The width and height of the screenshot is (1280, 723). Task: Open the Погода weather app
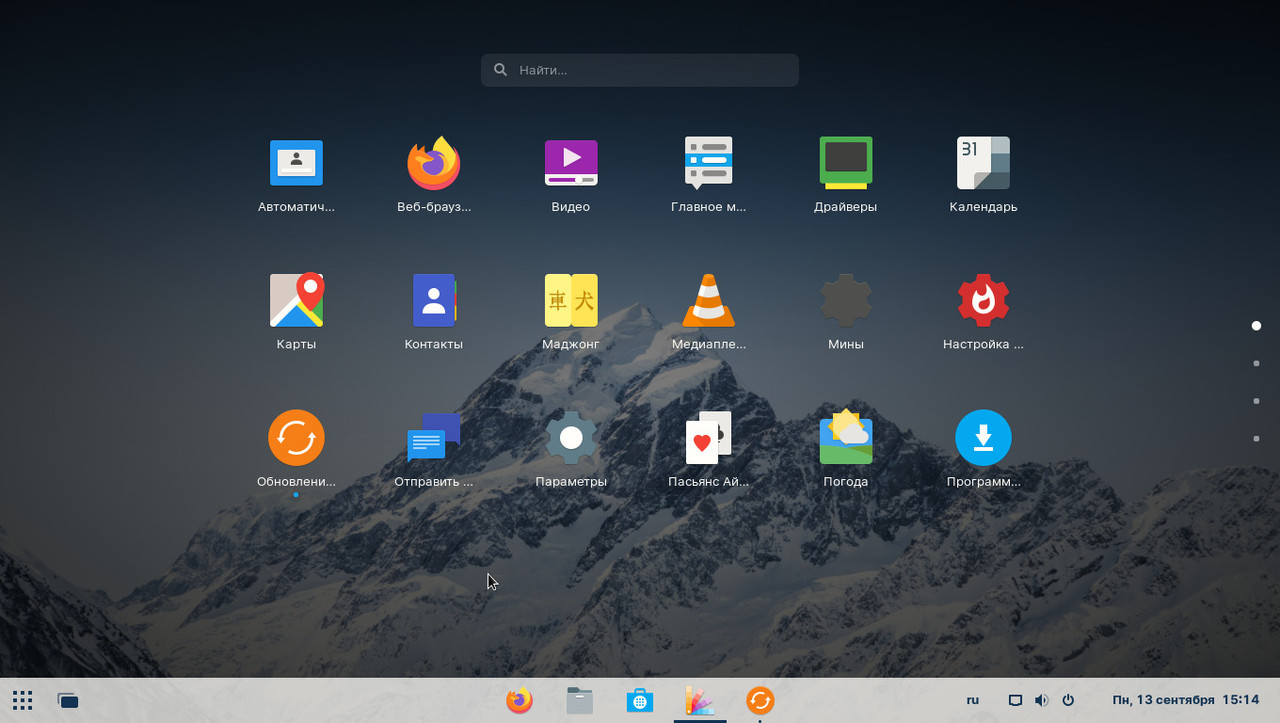coord(846,438)
